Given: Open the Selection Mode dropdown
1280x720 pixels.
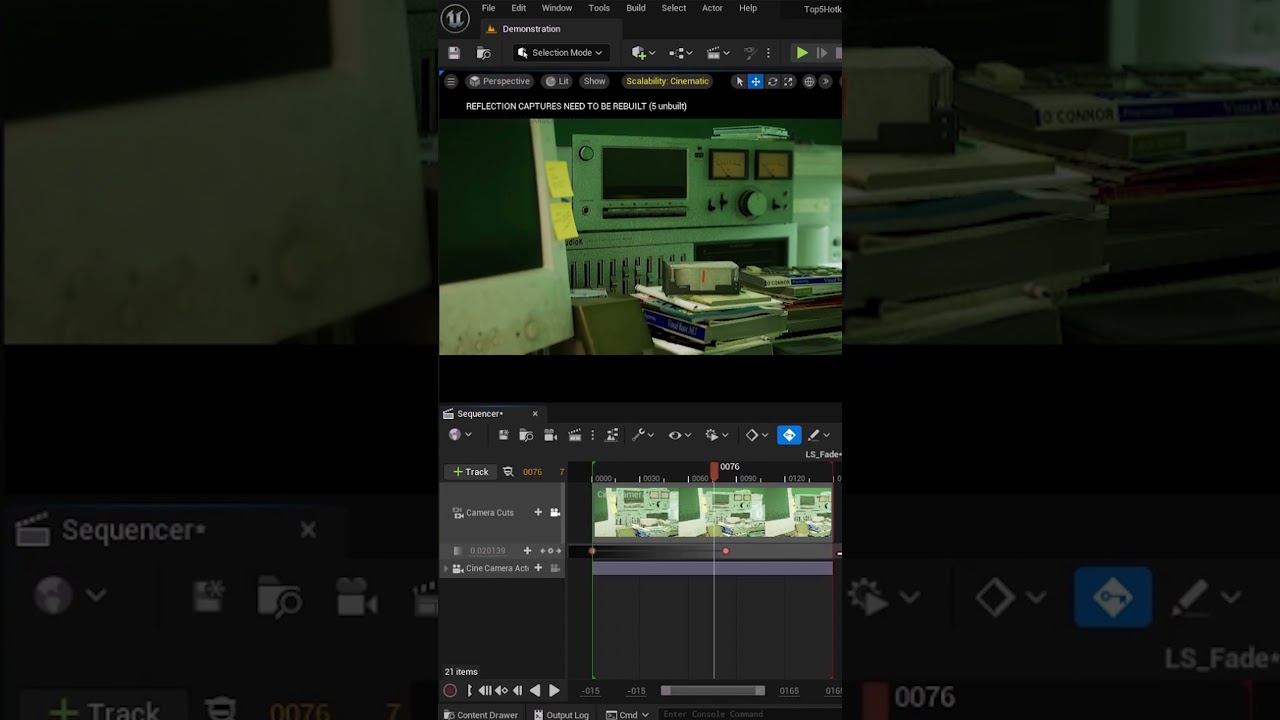Looking at the screenshot, I should (x=560, y=53).
